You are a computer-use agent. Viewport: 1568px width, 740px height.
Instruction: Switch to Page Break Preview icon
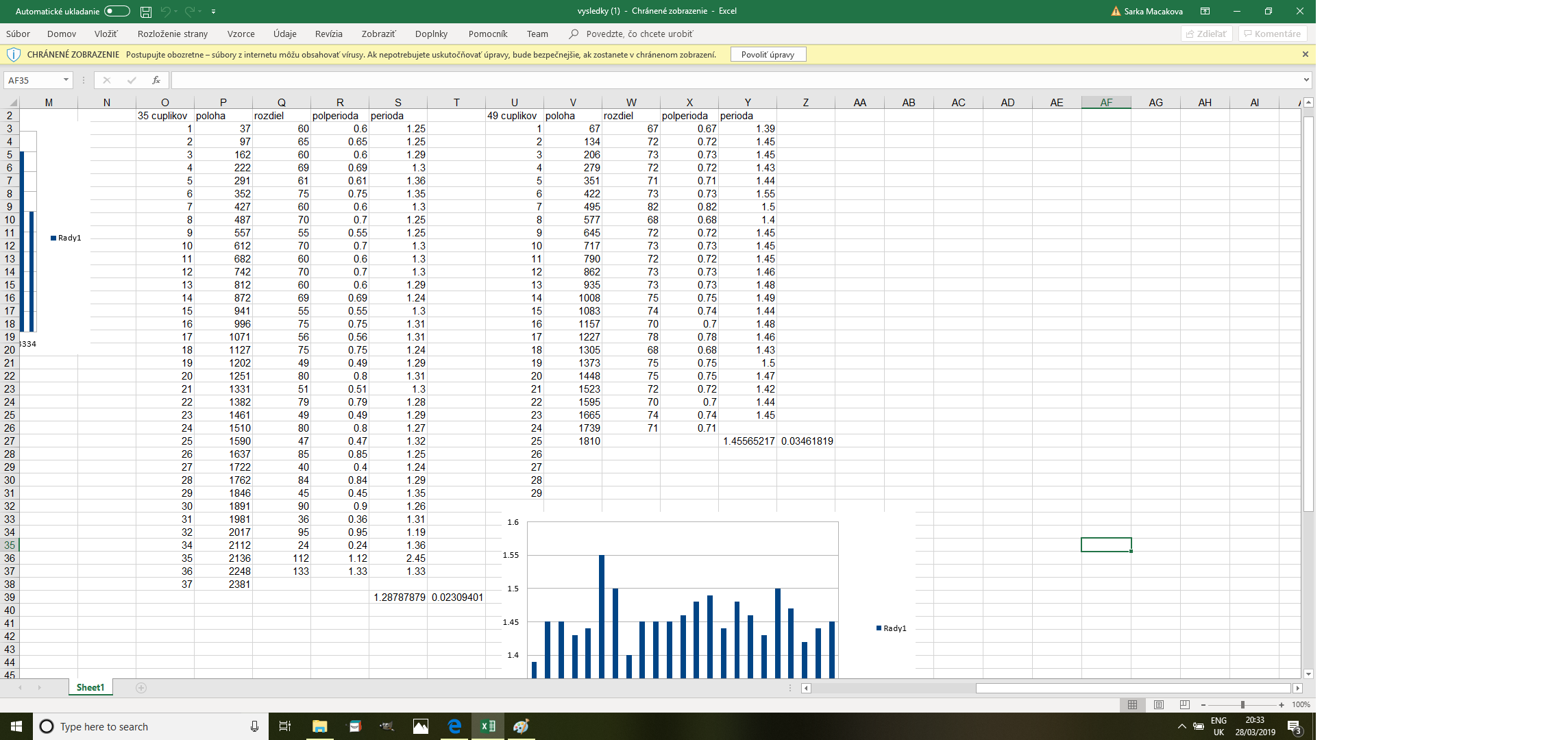pyautogui.click(x=1185, y=704)
